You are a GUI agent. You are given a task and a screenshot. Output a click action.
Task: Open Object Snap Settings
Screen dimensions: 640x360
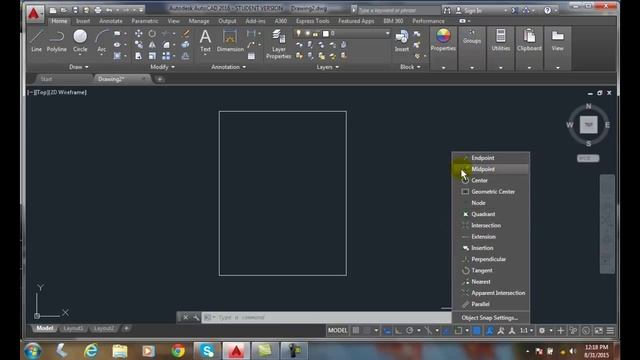pos(491,318)
